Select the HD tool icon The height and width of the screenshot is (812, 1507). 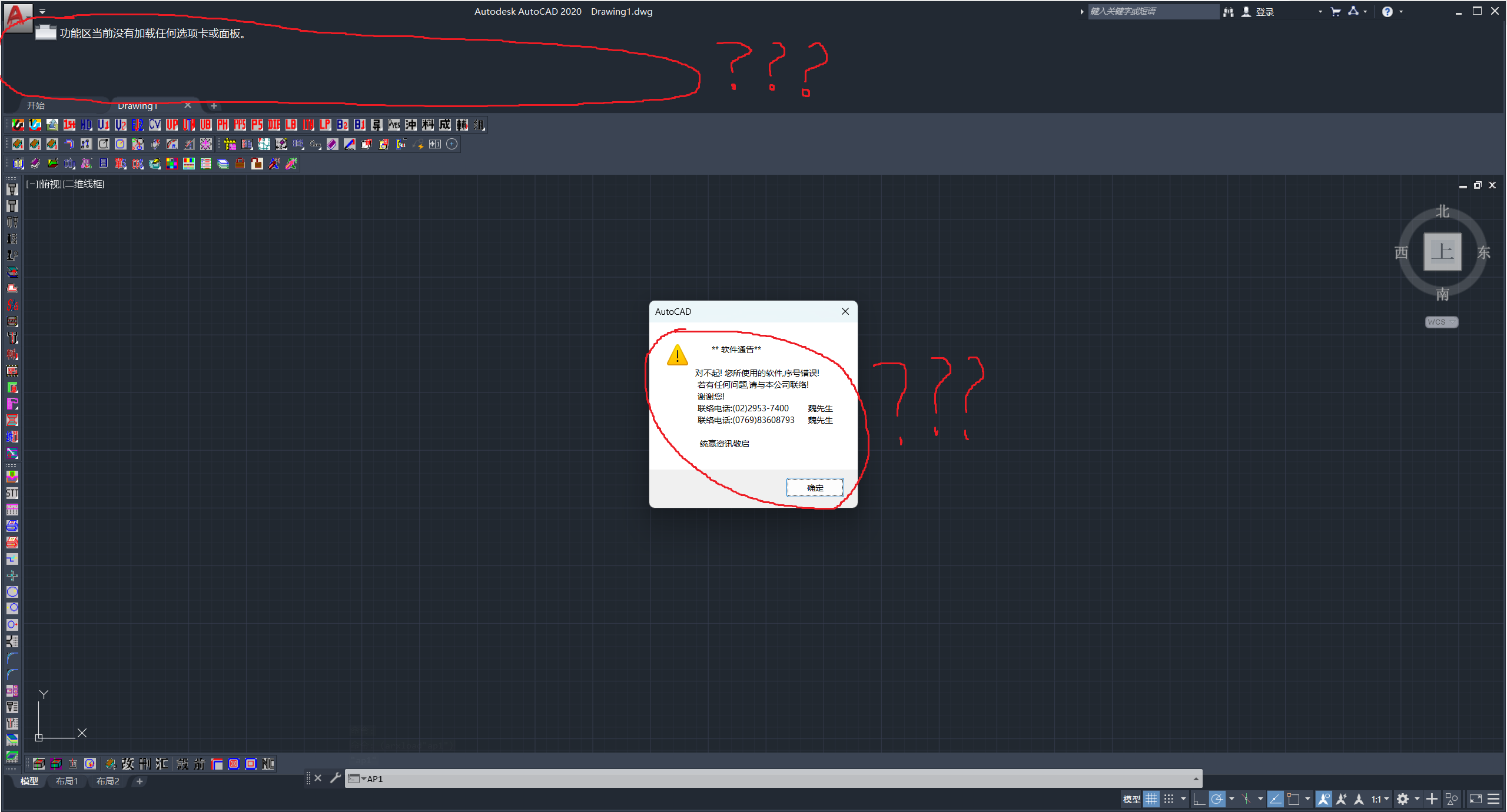[x=87, y=125]
